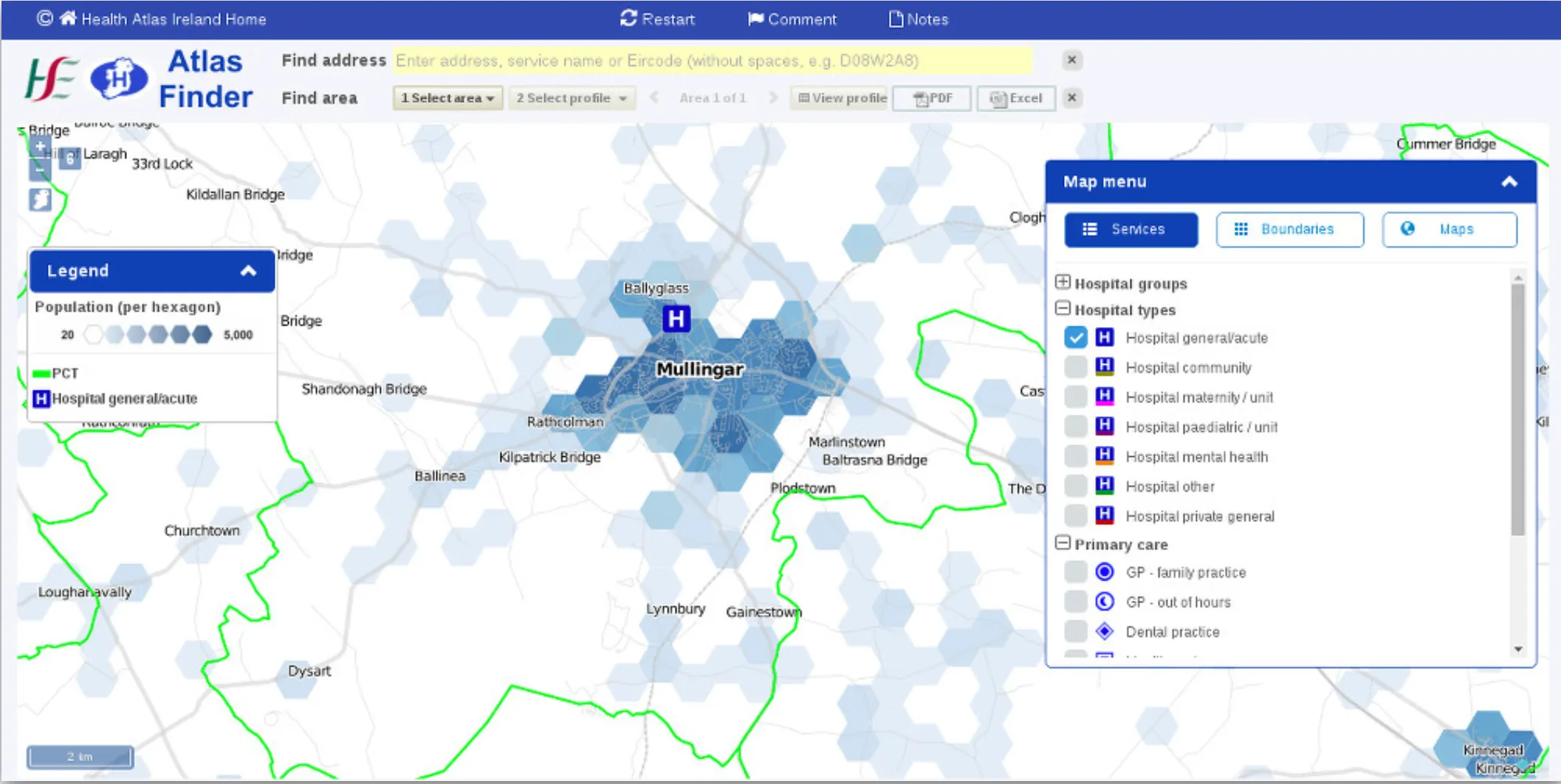This screenshot has height=784, width=1561.
Task: Click the Health Atlas Ireland Home icon
Action: click(68, 18)
